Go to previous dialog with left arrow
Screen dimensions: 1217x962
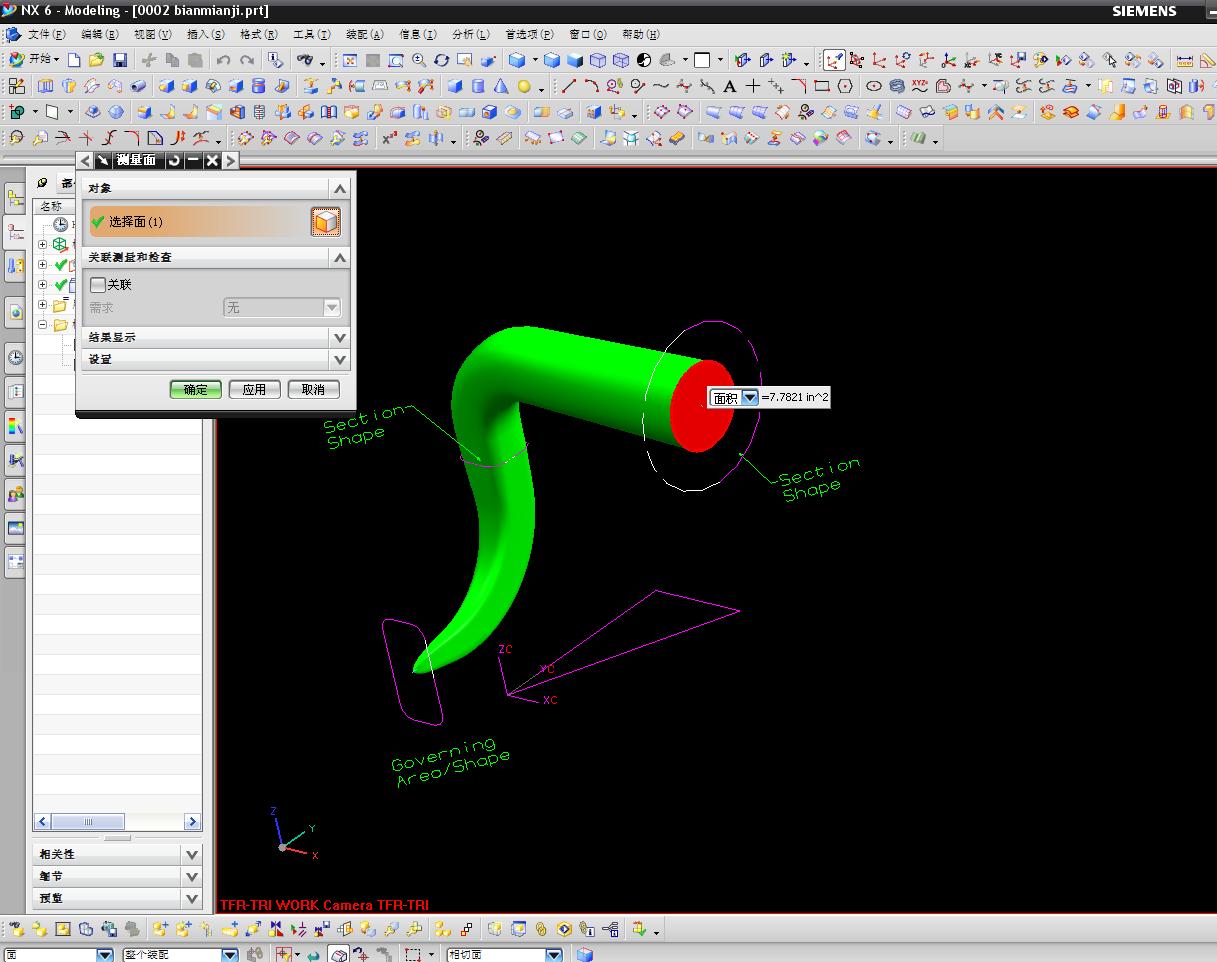coord(85,160)
